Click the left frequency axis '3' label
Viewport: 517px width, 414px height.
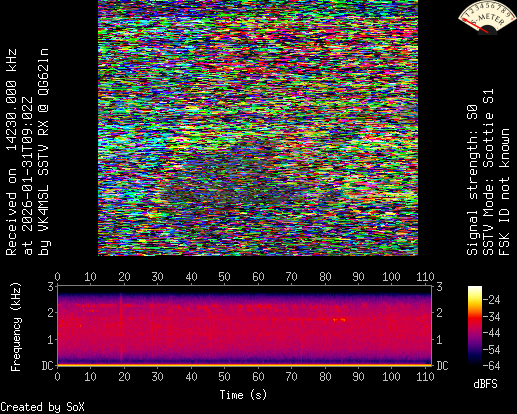(x=50, y=286)
